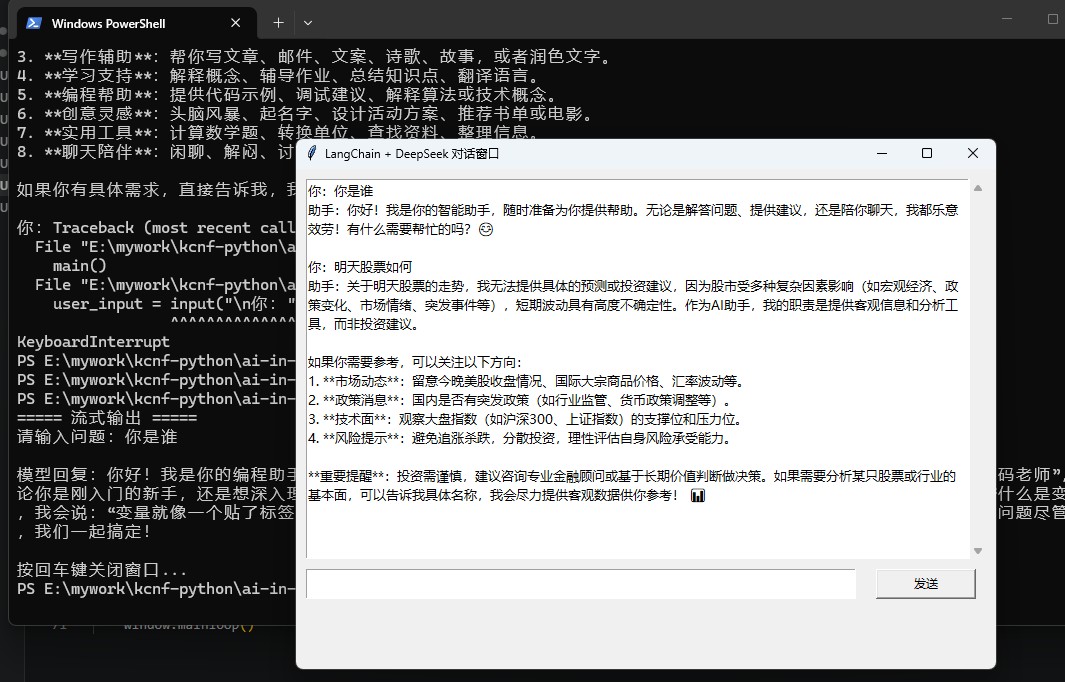
Task: Click the chat history scrollbar track
Action: pyautogui.click(x=978, y=370)
